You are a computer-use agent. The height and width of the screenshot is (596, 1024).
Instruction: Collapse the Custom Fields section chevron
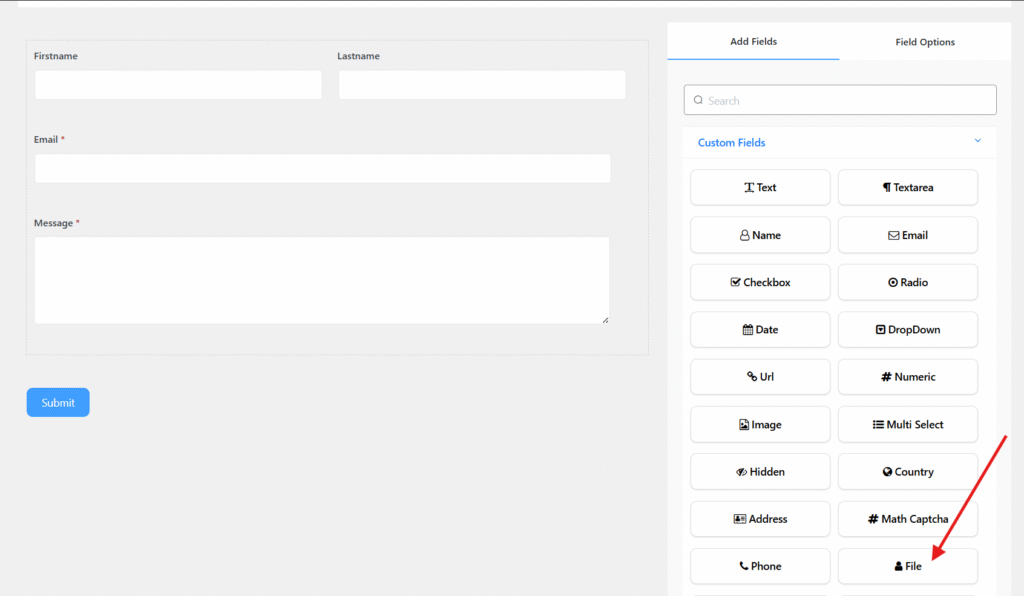(x=977, y=142)
